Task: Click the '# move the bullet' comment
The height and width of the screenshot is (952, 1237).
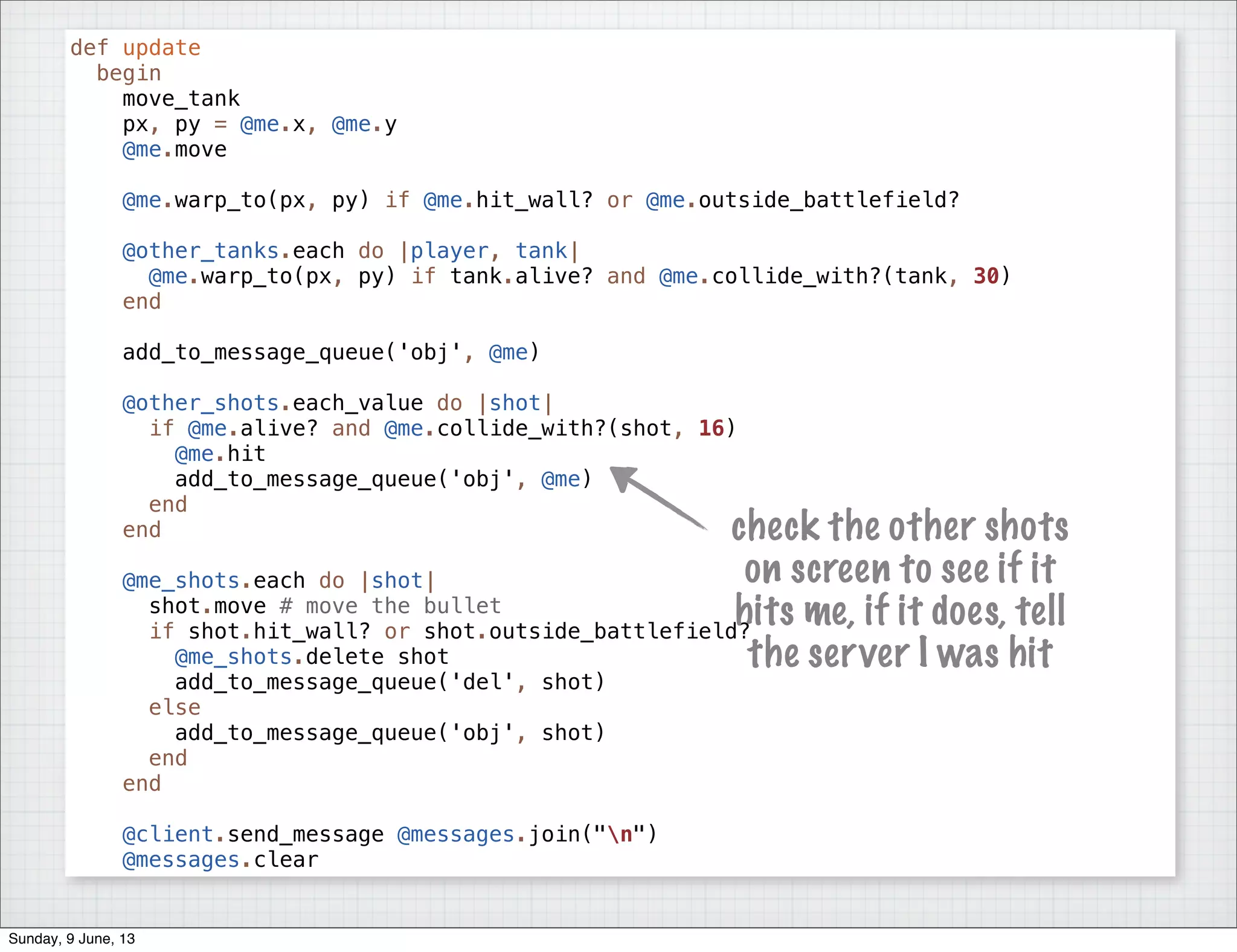Action: pos(390,606)
